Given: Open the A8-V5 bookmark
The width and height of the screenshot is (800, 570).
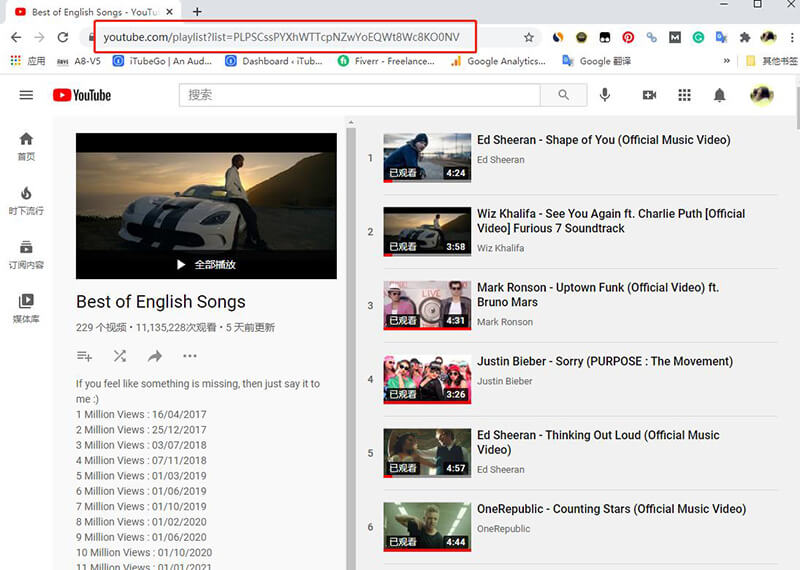Looking at the screenshot, I should coord(79,61).
